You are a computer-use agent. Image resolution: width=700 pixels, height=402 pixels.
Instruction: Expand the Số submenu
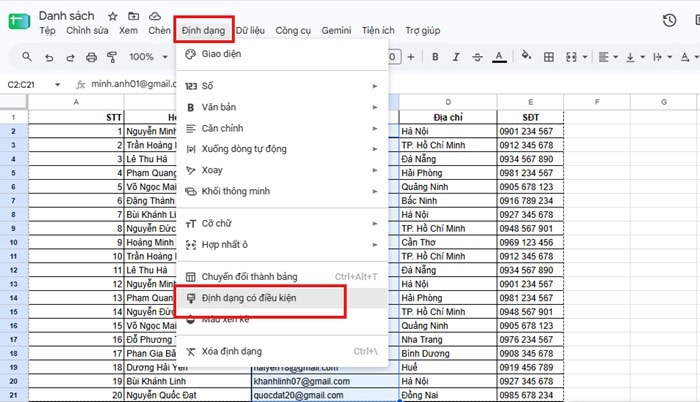tap(282, 86)
